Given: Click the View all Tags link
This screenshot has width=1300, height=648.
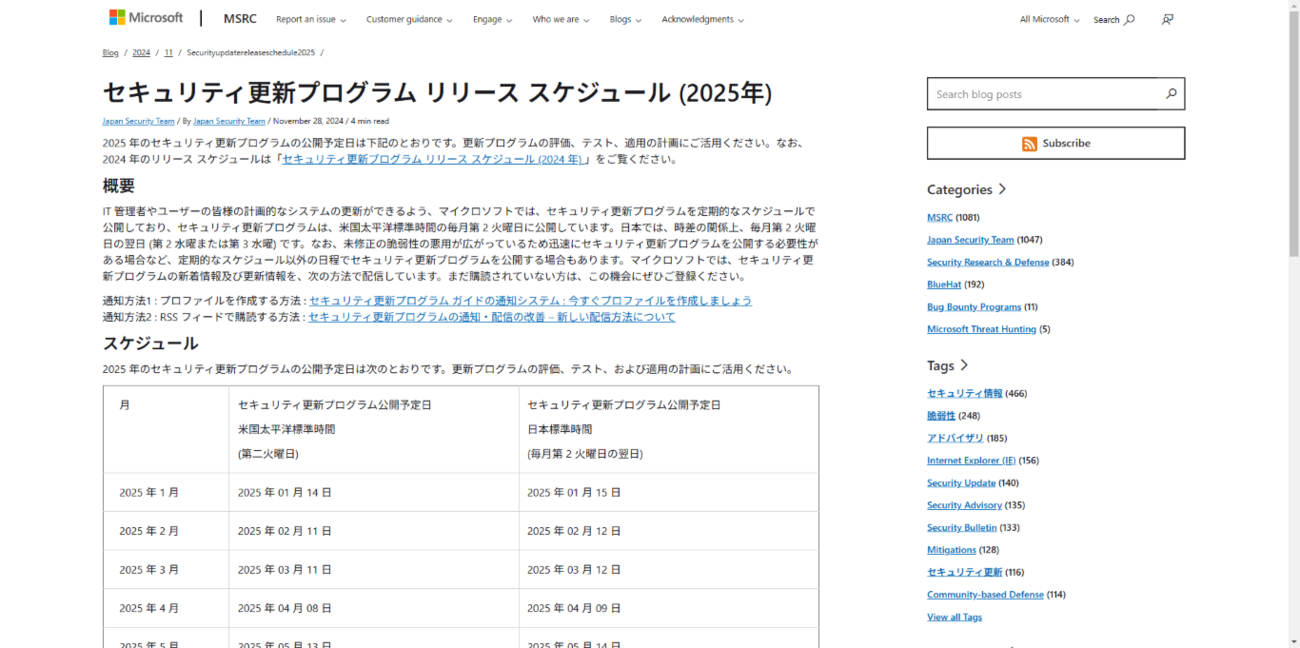Looking at the screenshot, I should 954,617.
